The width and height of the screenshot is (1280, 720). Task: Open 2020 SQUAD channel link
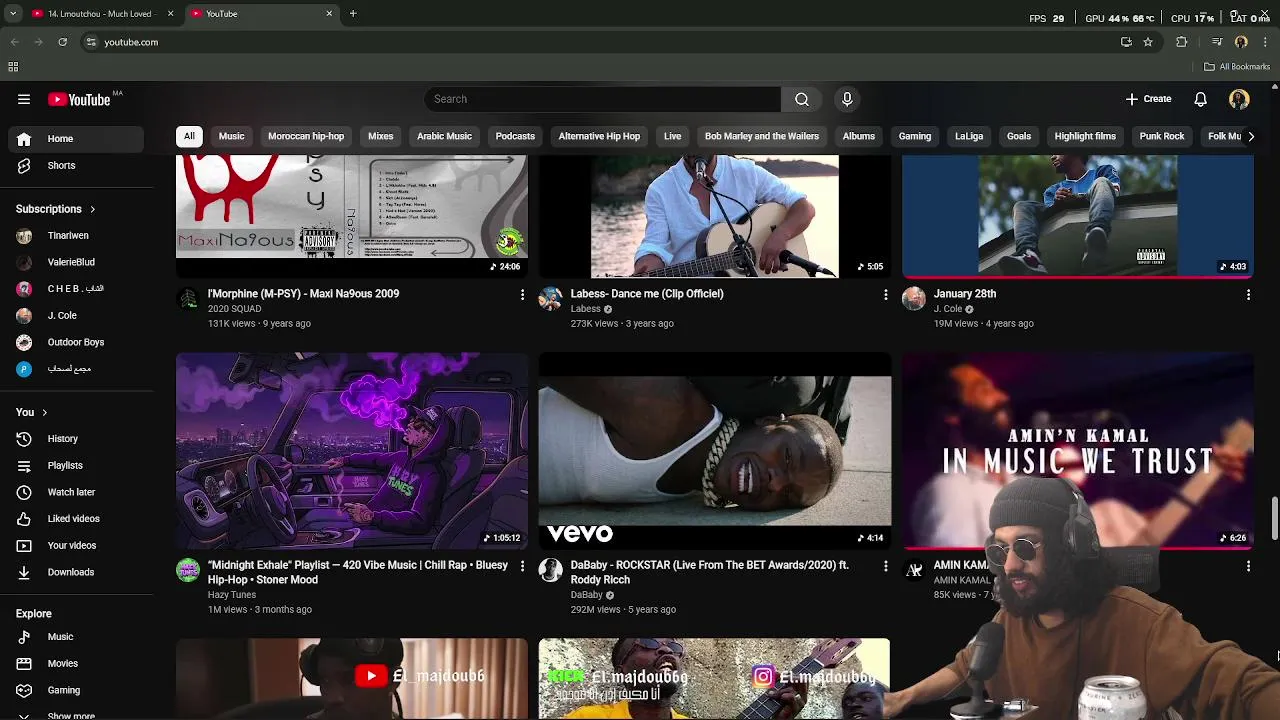click(x=234, y=309)
